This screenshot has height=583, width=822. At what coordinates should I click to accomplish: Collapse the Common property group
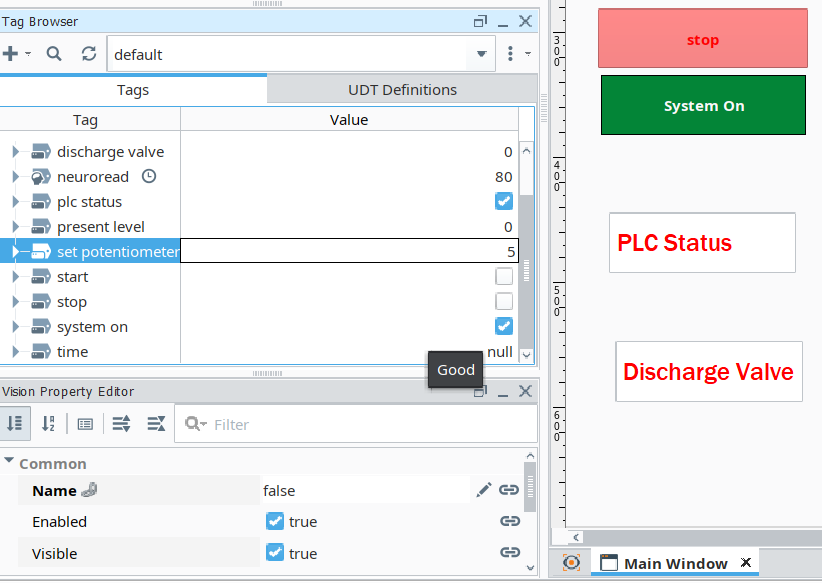(x=9, y=463)
